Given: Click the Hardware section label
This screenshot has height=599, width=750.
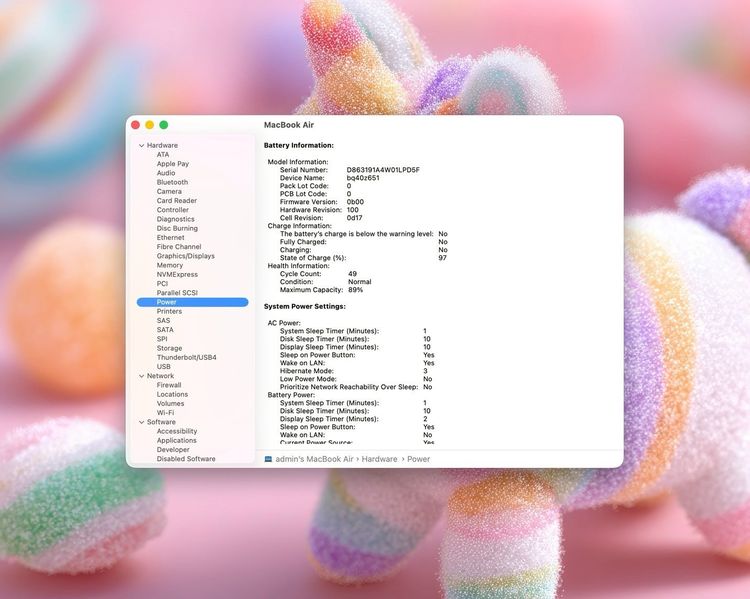Looking at the screenshot, I should 162,145.
